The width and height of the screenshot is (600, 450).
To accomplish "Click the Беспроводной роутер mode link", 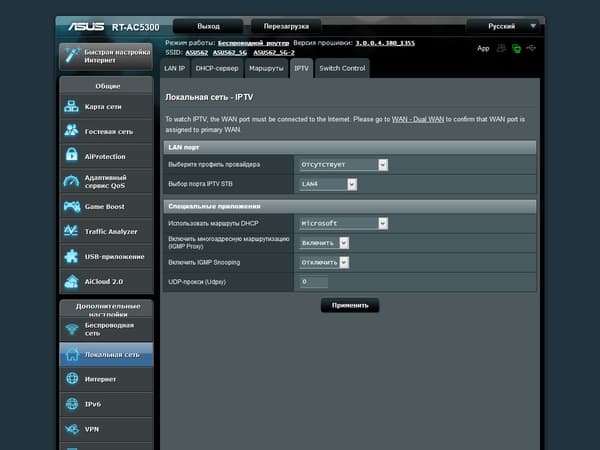I will click(253, 43).
